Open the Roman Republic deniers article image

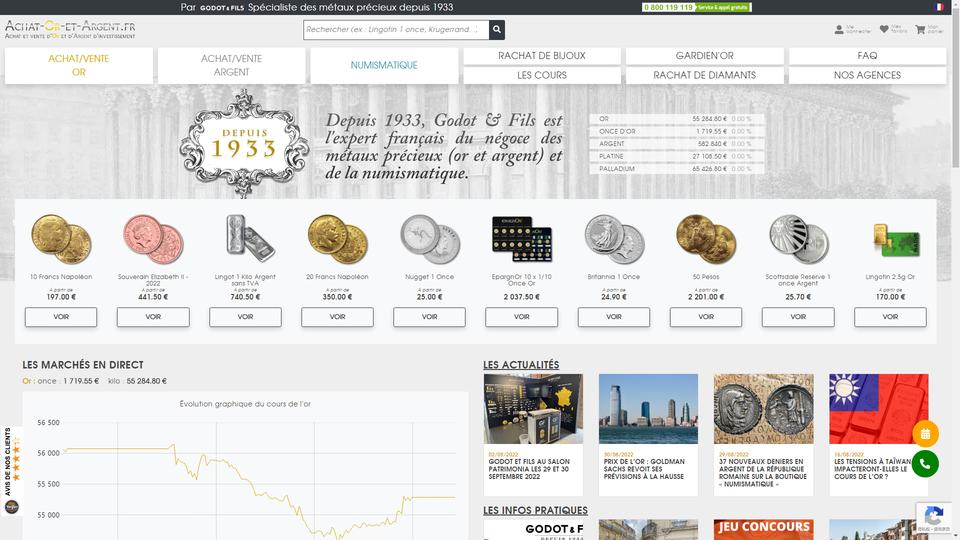coord(763,408)
